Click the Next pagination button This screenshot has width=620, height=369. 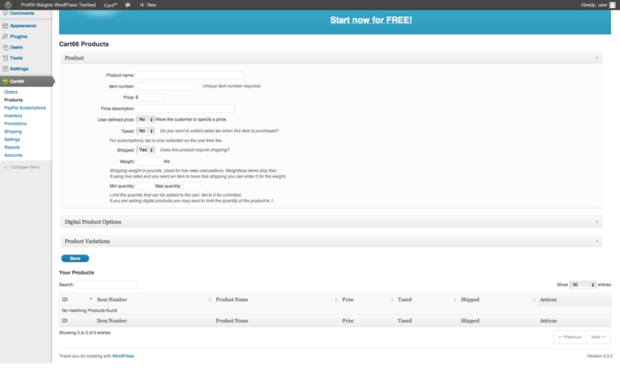tap(598, 337)
